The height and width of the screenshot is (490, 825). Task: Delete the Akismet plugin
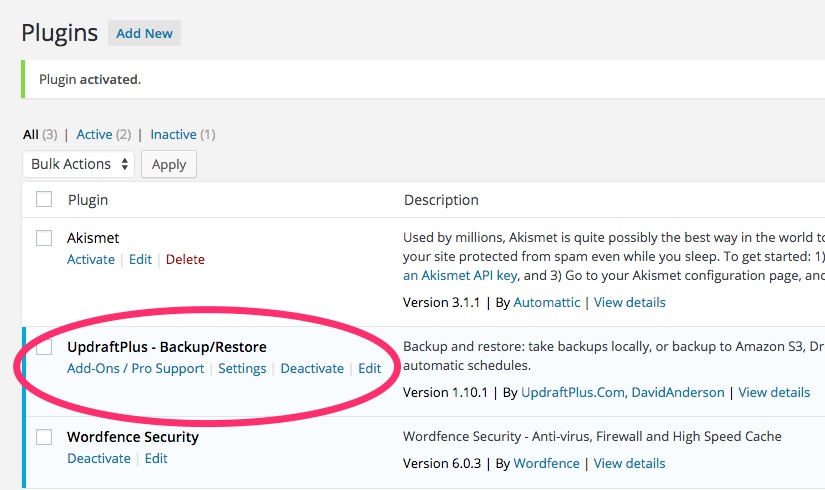(x=185, y=259)
